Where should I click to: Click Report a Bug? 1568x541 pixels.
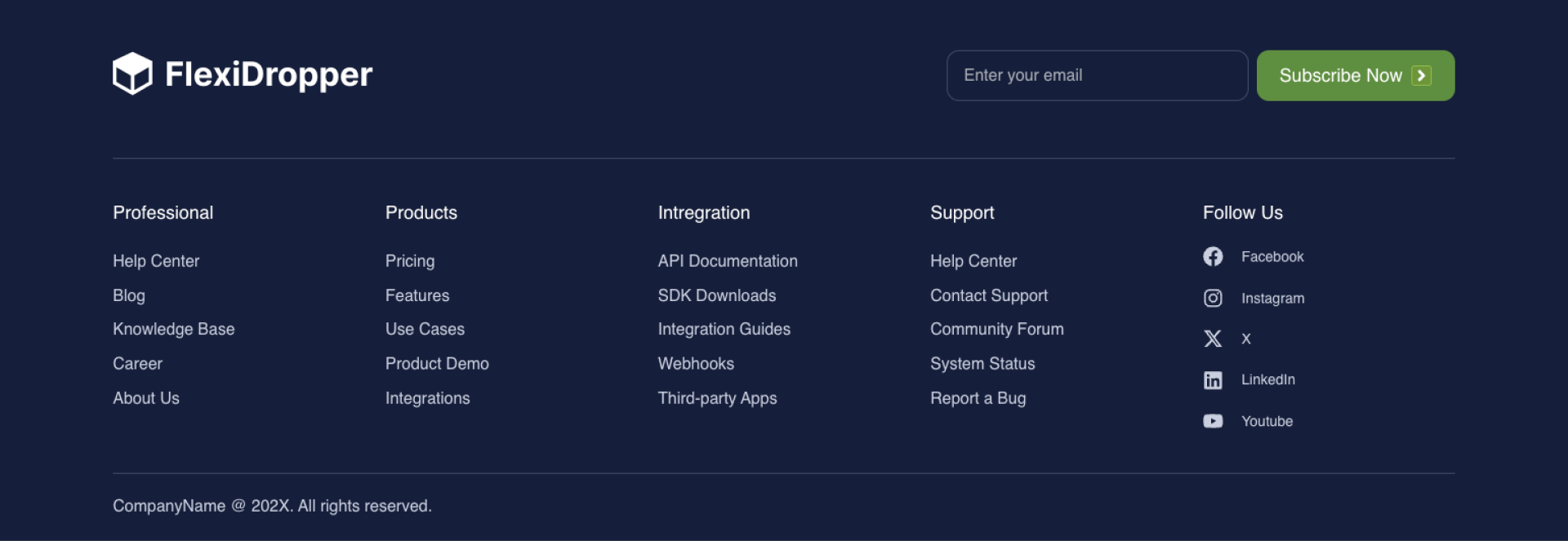point(978,398)
